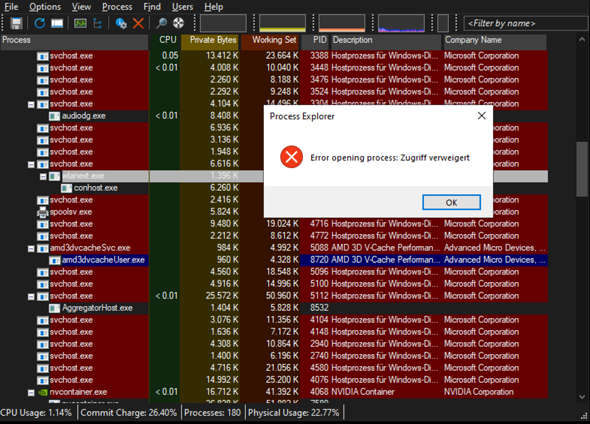Click the icon next to AggregatorHost.exe
The width and height of the screenshot is (590, 424).
point(55,308)
